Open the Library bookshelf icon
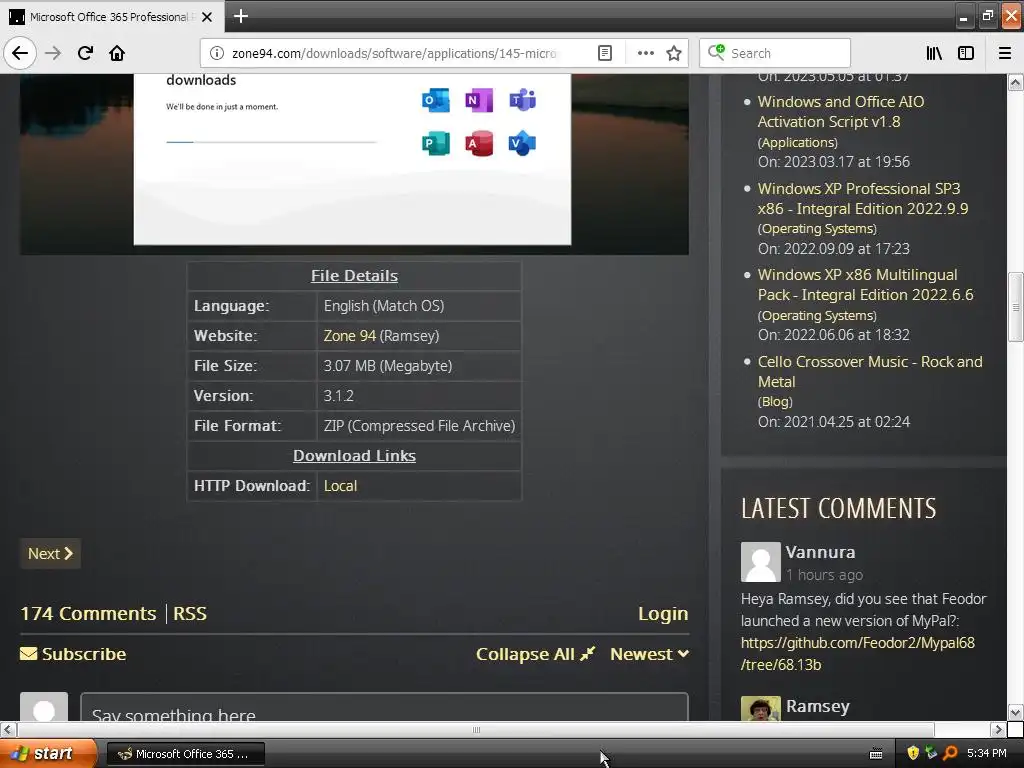The width and height of the screenshot is (1024, 768). [x=934, y=53]
